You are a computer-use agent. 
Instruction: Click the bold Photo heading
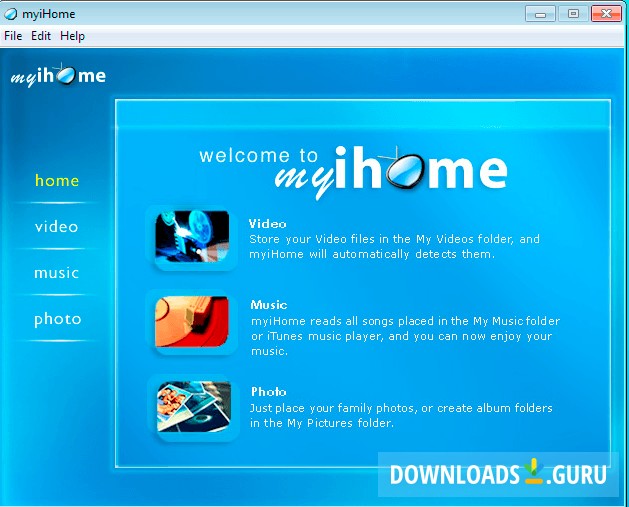pyautogui.click(x=269, y=391)
